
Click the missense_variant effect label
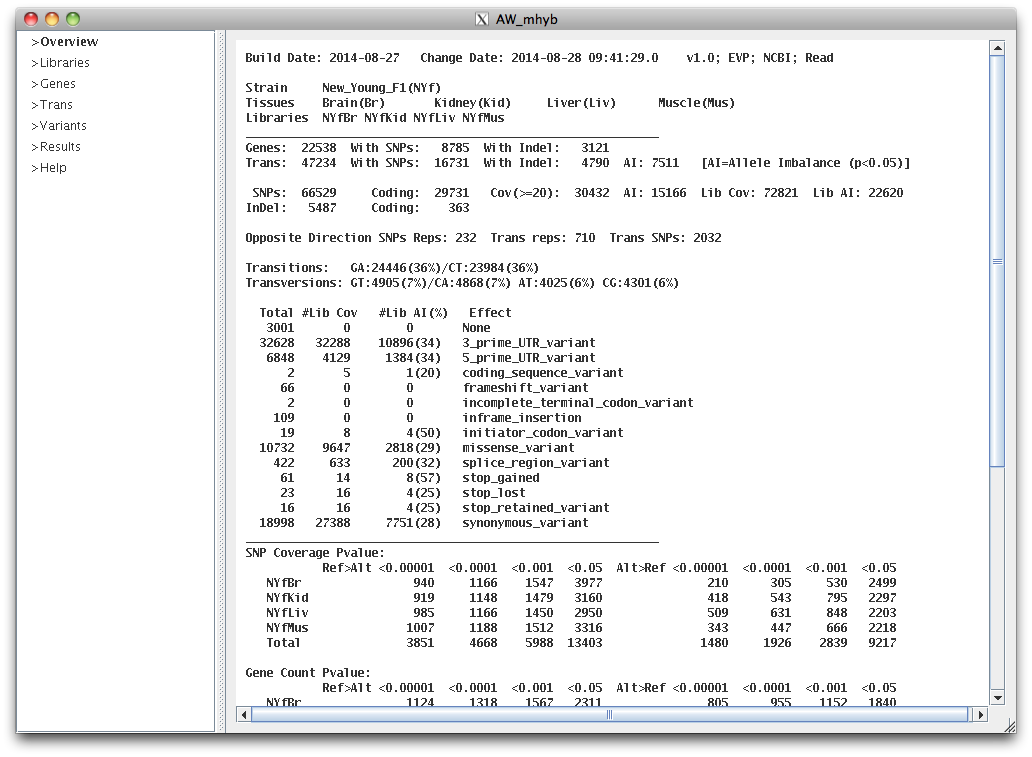tap(518, 448)
